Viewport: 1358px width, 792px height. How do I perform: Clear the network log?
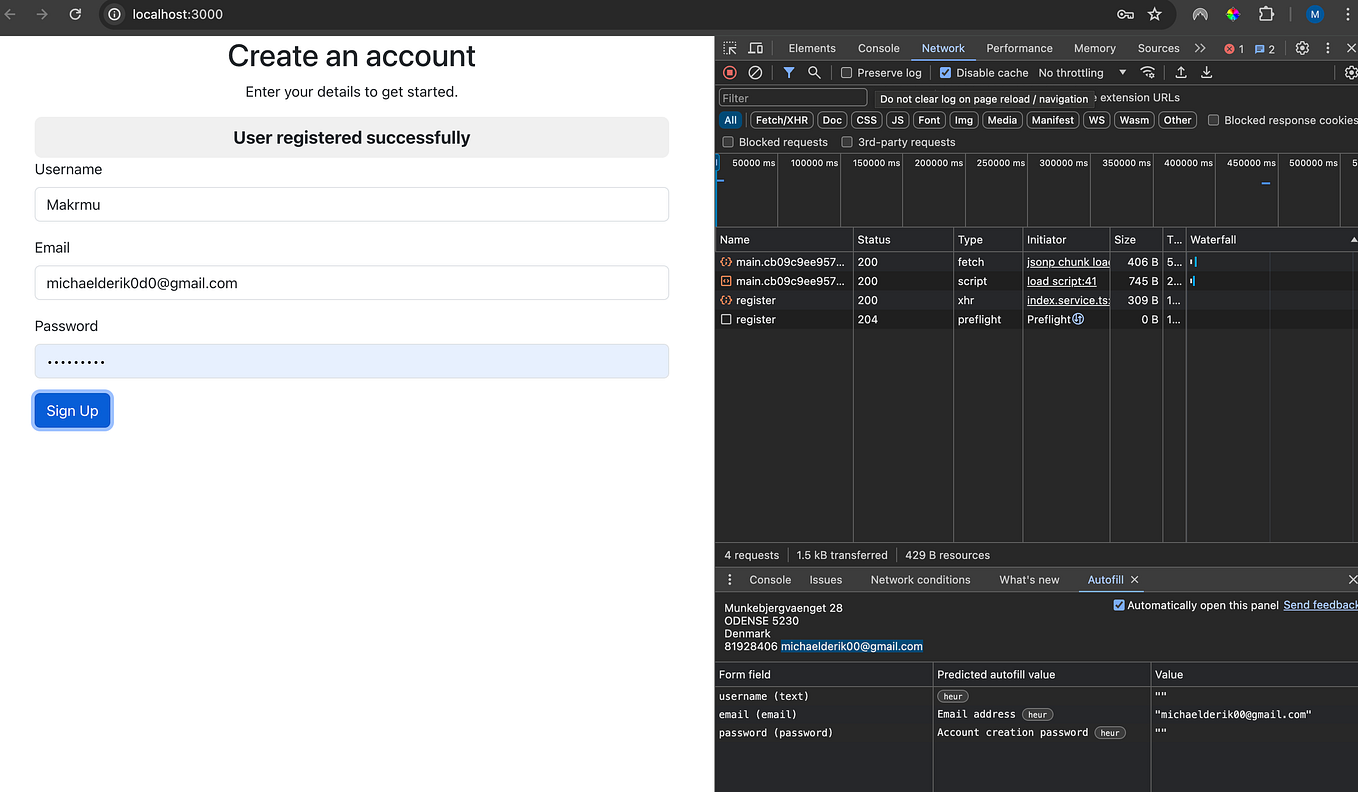[x=755, y=72]
